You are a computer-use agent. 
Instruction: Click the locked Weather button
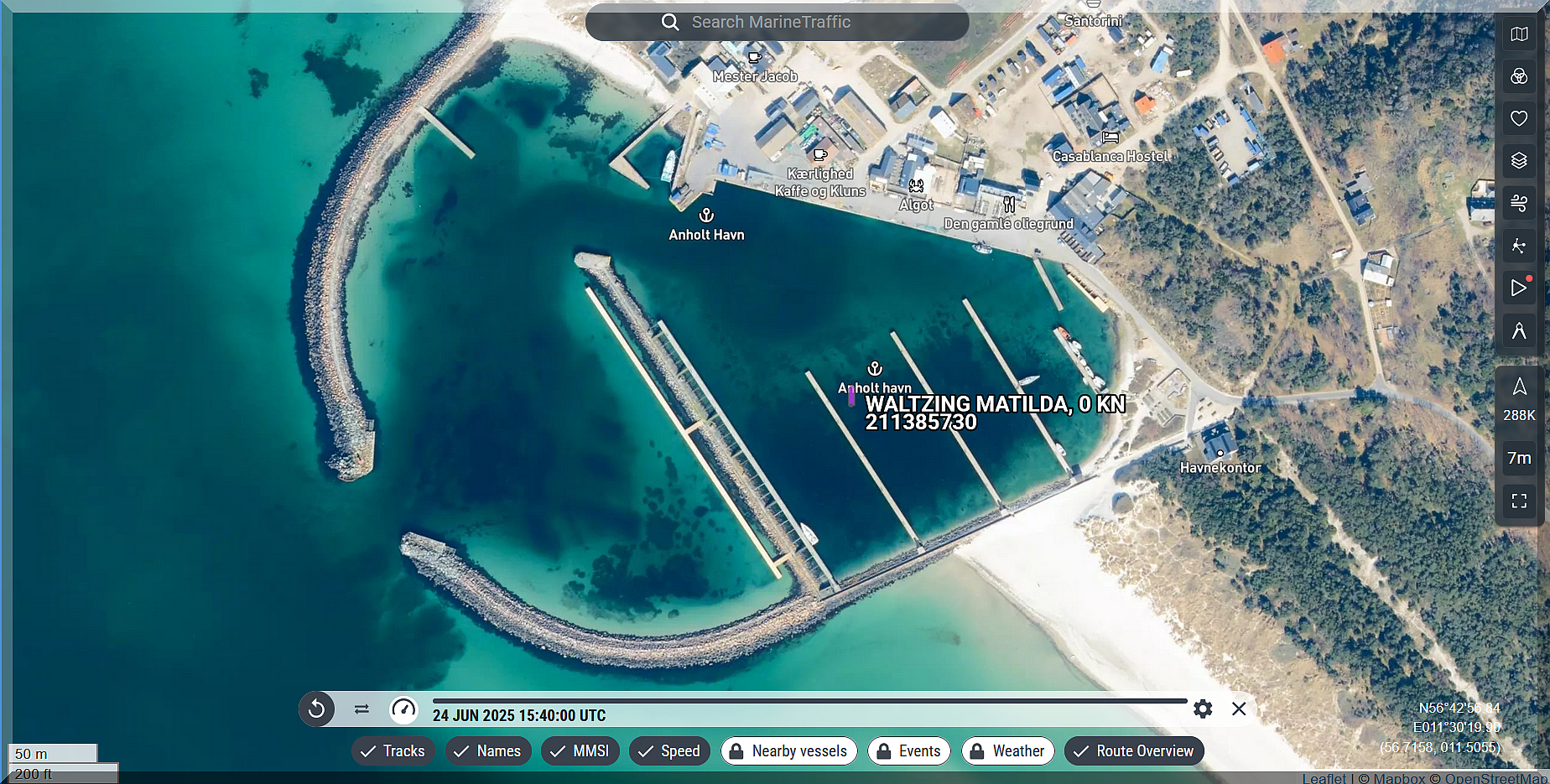(1007, 751)
